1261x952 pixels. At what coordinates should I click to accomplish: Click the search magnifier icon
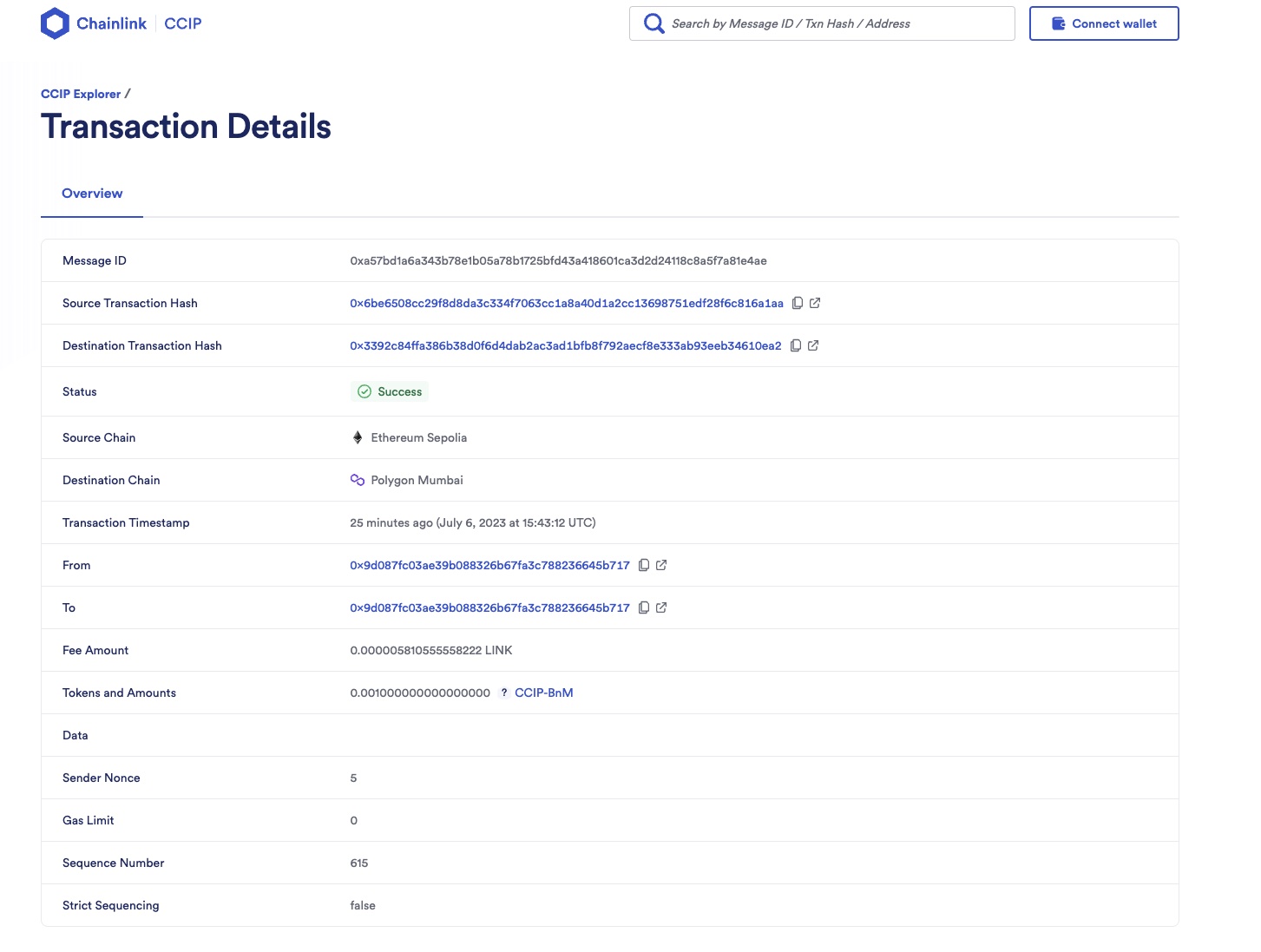click(x=653, y=23)
